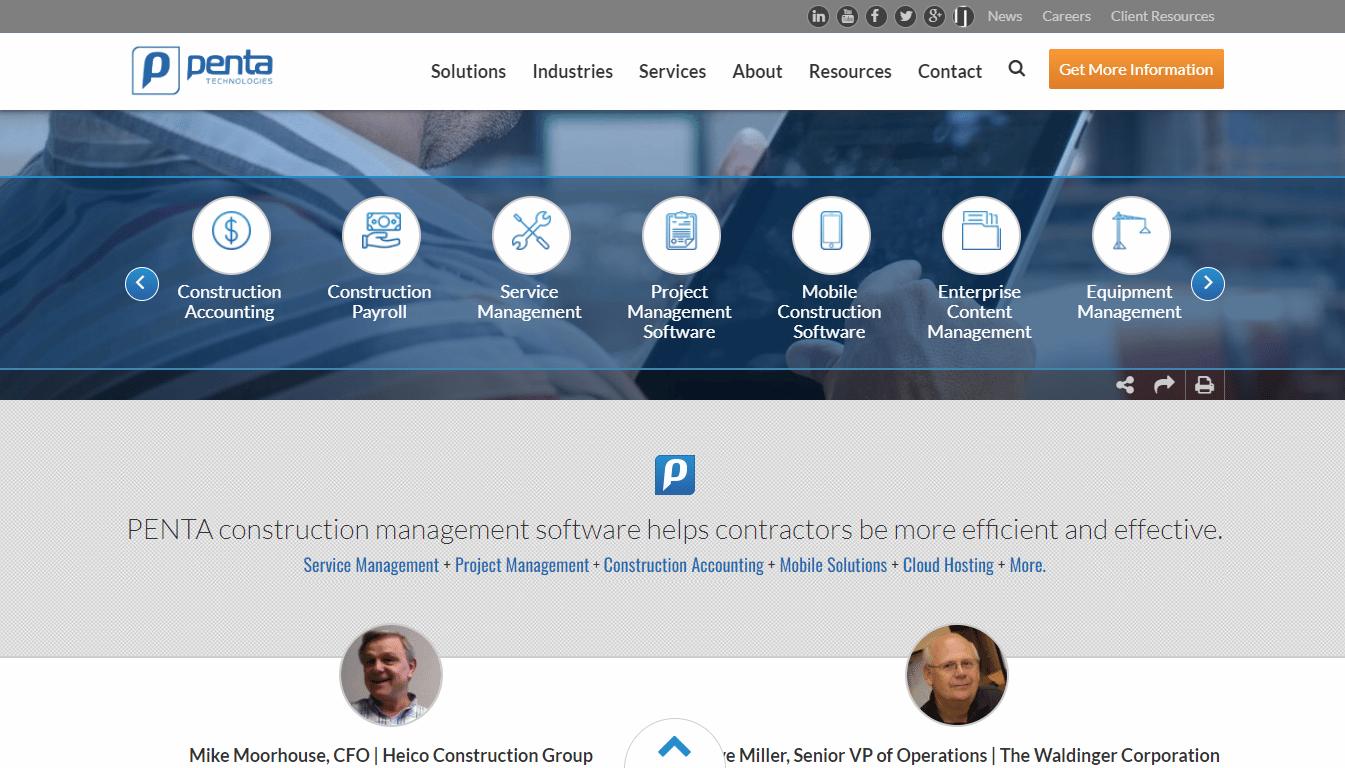Open the LinkedIn social icon
Screen dimensions: 1345x768
click(819, 16)
